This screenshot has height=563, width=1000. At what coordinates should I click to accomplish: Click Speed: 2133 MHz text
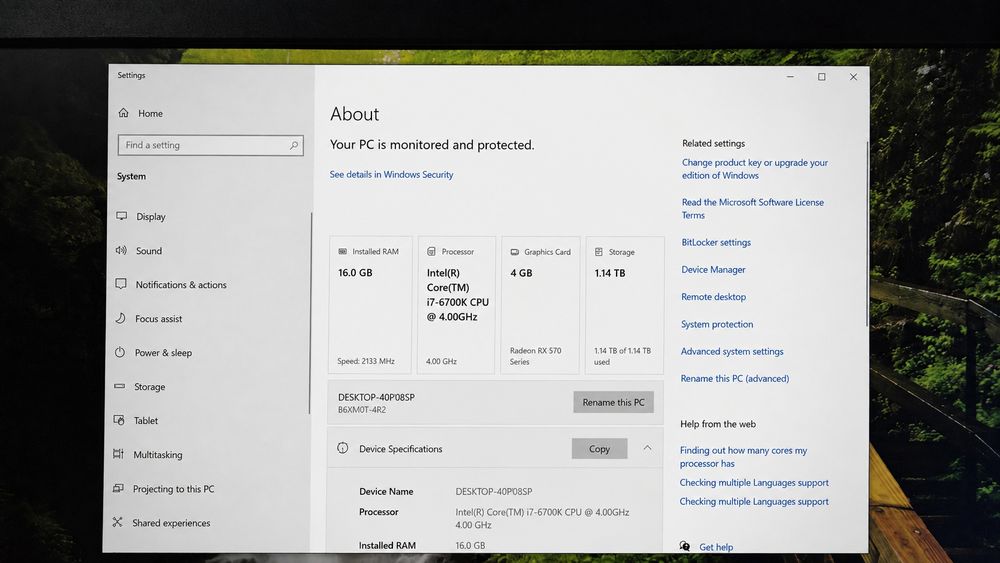[x=365, y=361]
